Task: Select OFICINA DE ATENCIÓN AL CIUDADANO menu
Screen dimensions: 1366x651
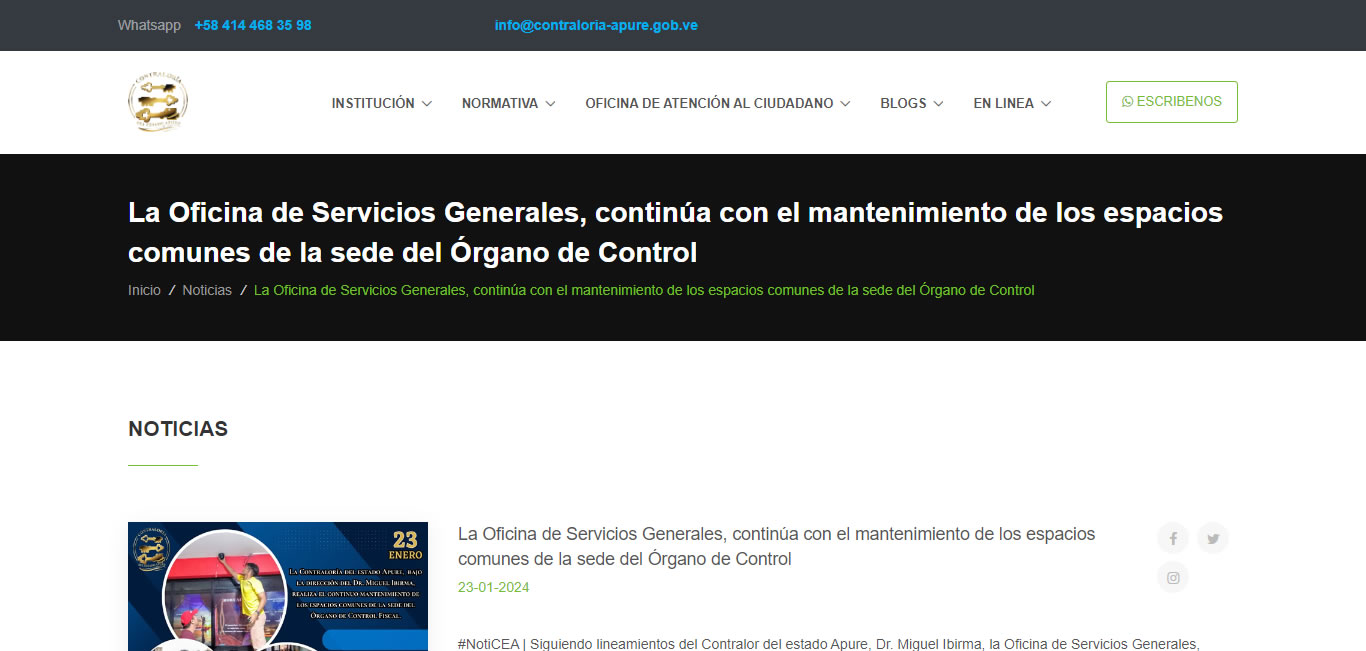Action: 709,103
